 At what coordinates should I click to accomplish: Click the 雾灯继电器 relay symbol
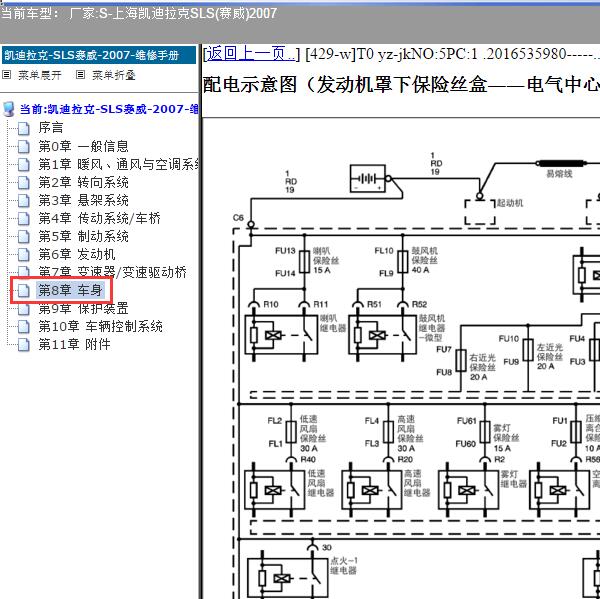[468, 490]
